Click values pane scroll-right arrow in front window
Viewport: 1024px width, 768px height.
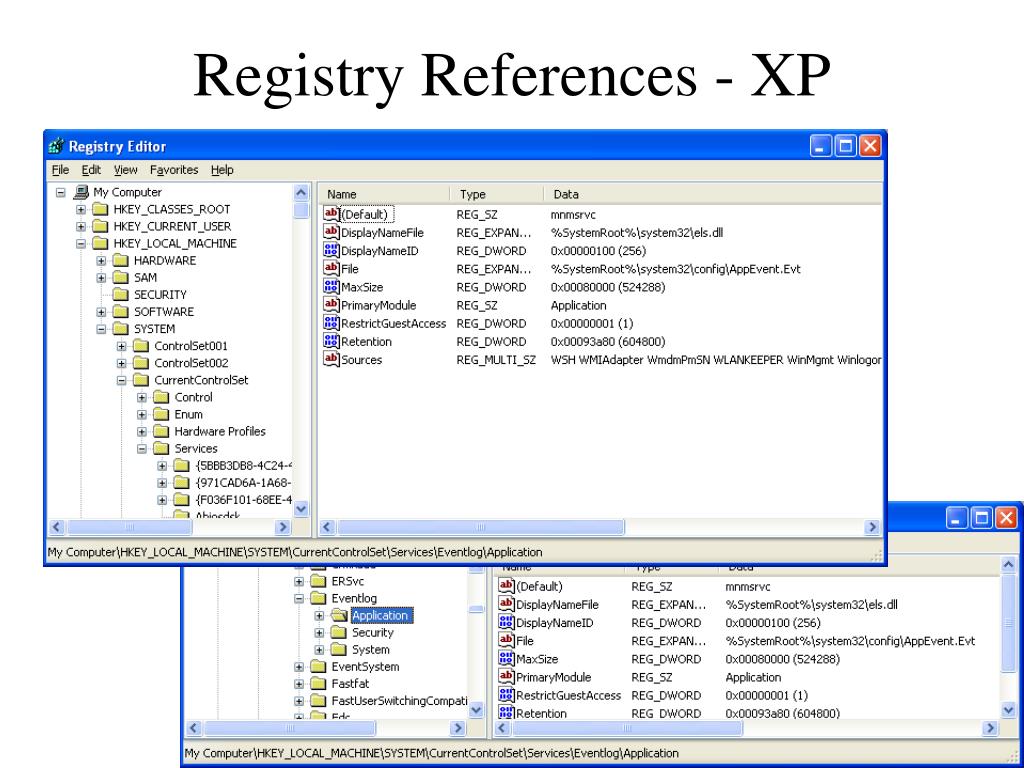[x=872, y=527]
